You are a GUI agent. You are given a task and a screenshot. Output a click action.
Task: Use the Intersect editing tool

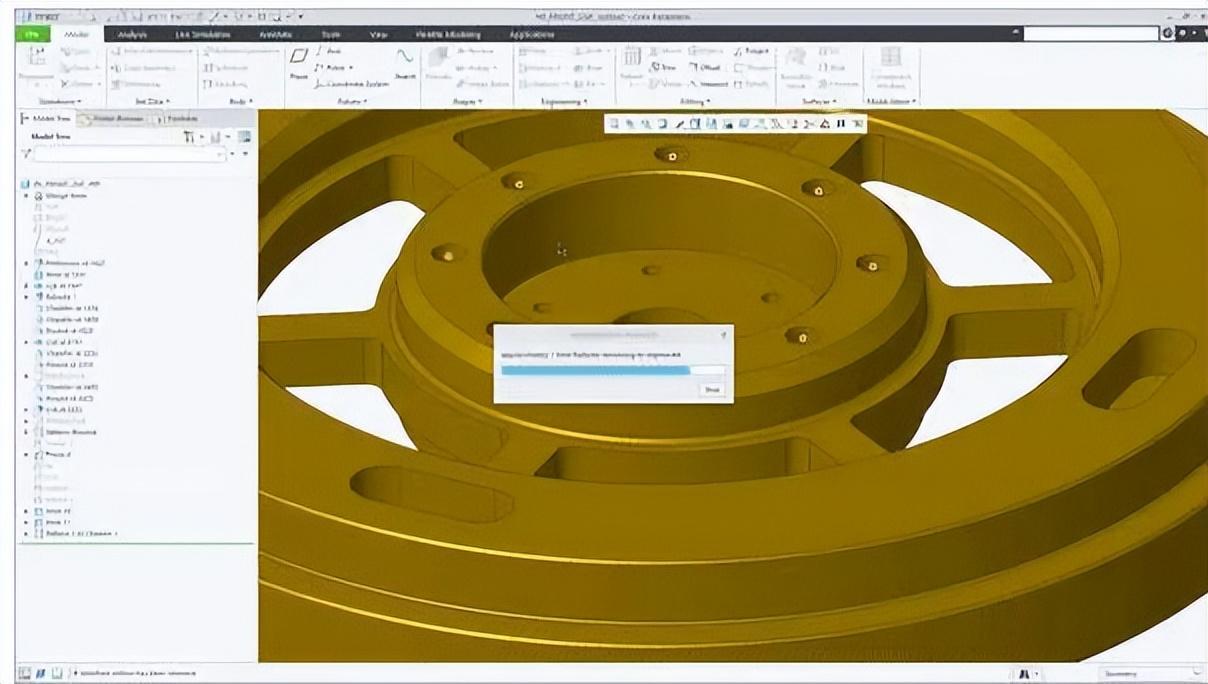706,84
